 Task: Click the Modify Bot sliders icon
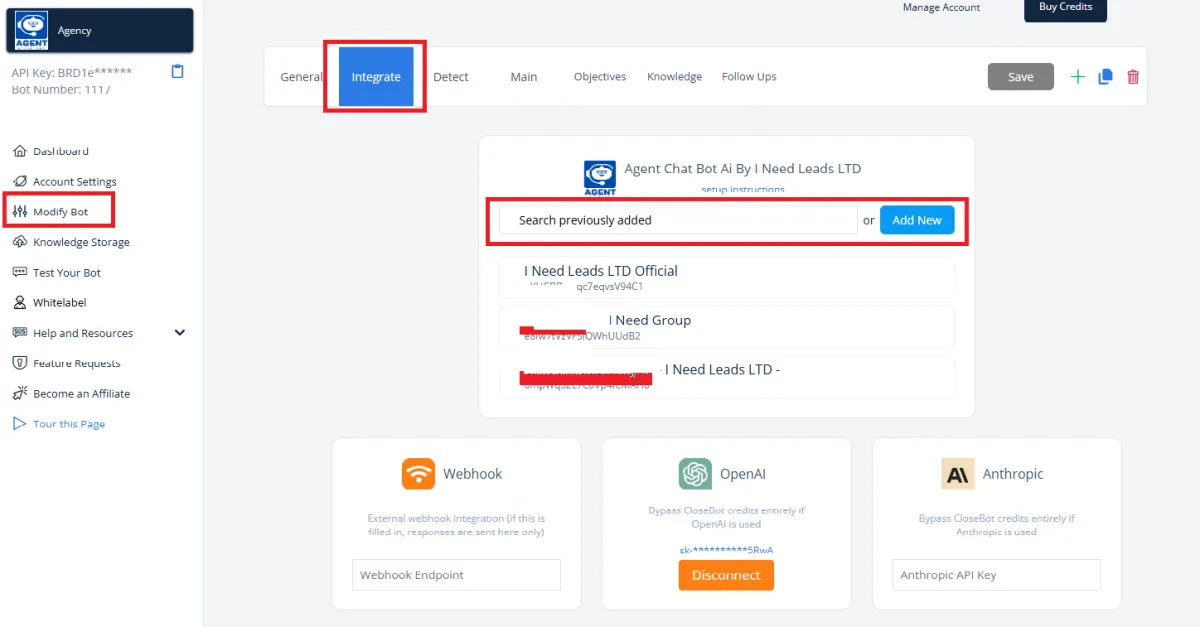(x=19, y=212)
